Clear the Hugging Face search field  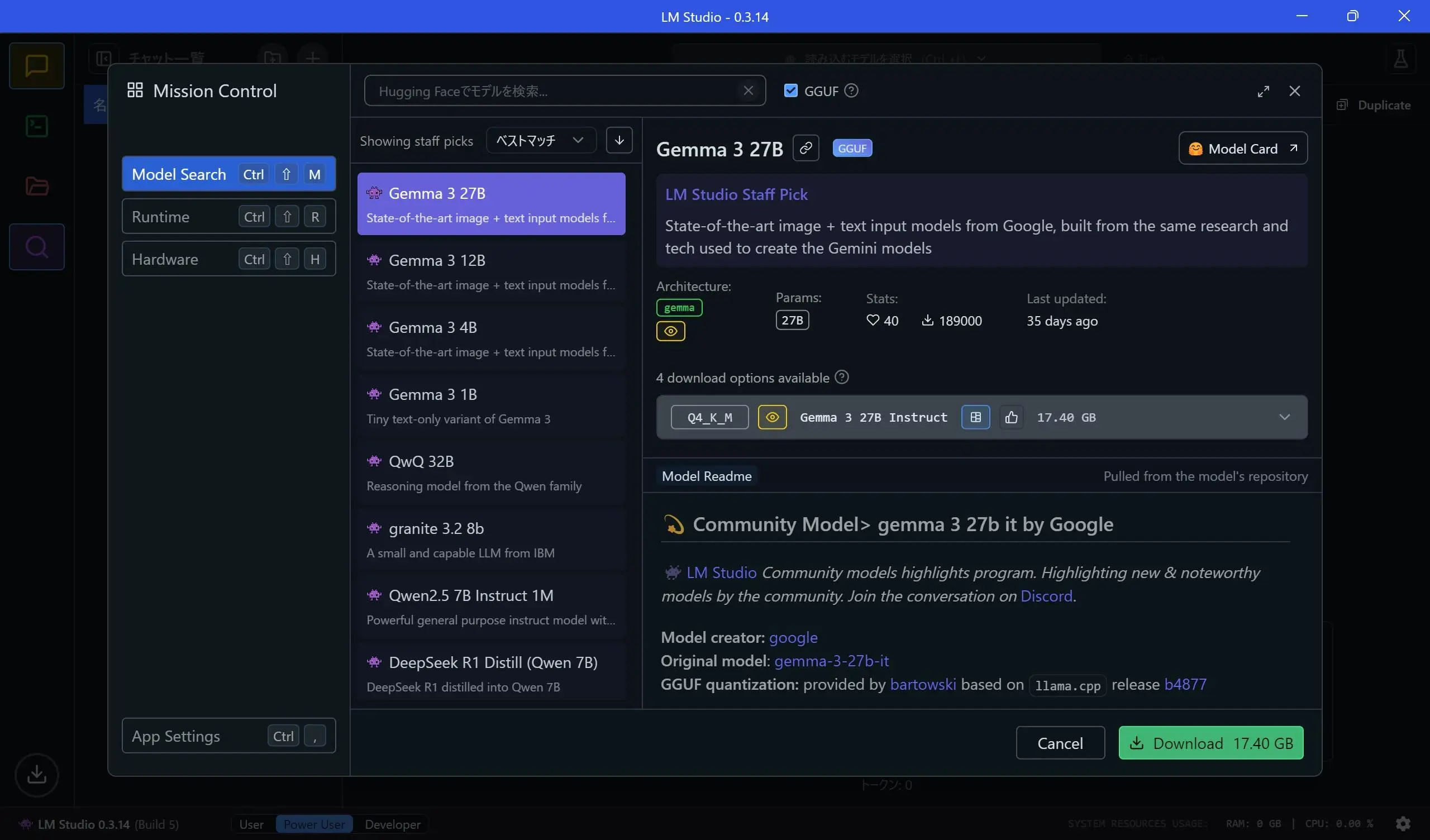[x=748, y=91]
